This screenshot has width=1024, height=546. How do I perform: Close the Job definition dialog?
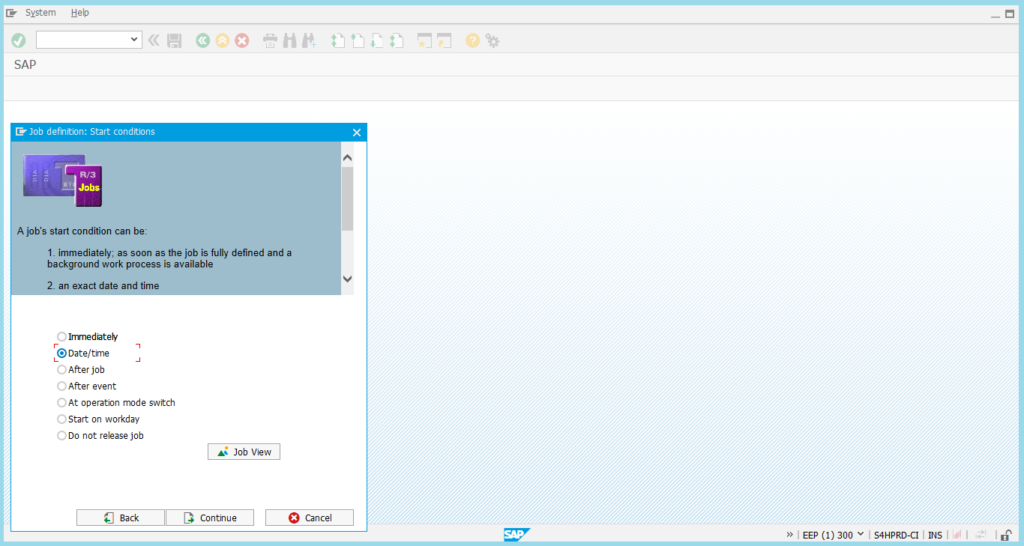pyautogui.click(x=357, y=132)
